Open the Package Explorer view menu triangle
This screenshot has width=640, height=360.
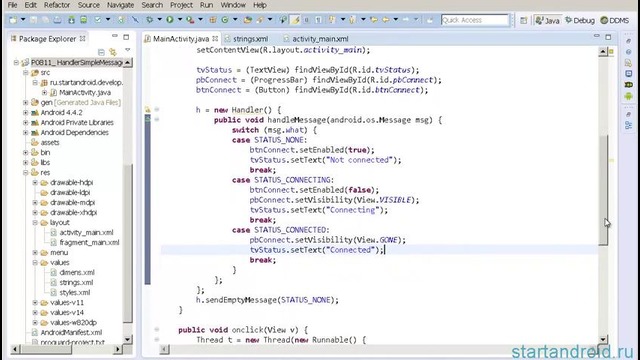pos(127,51)
